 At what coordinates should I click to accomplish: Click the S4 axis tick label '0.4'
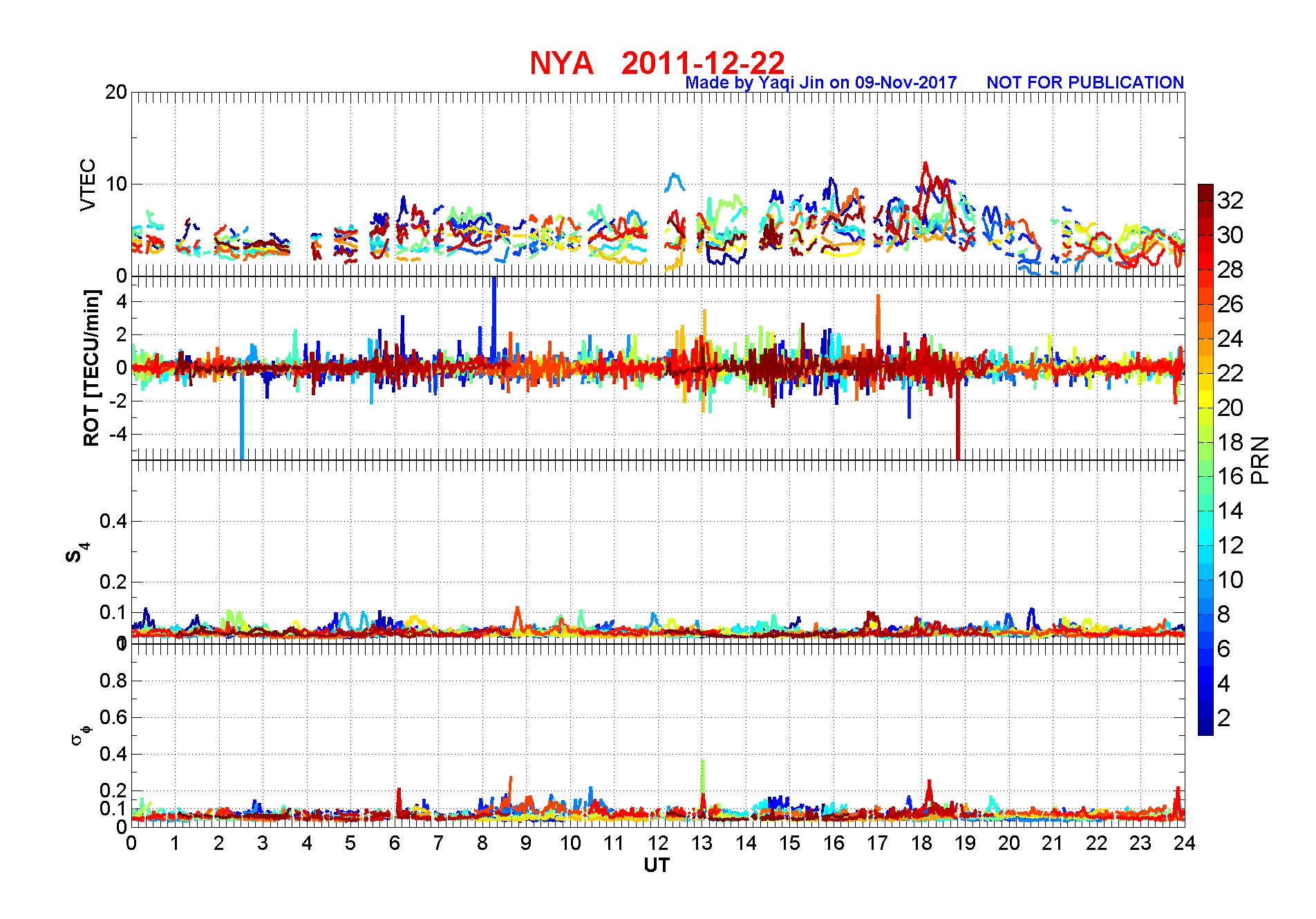[x=113, y=521]
